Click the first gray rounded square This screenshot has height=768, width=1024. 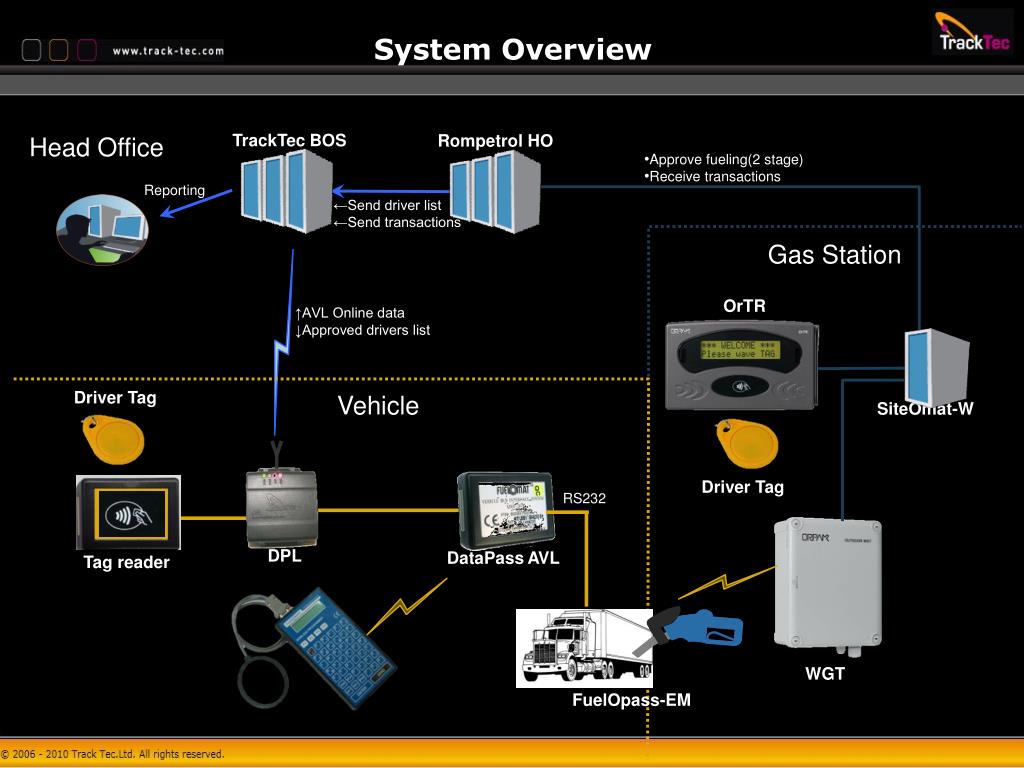coord(31,50)
